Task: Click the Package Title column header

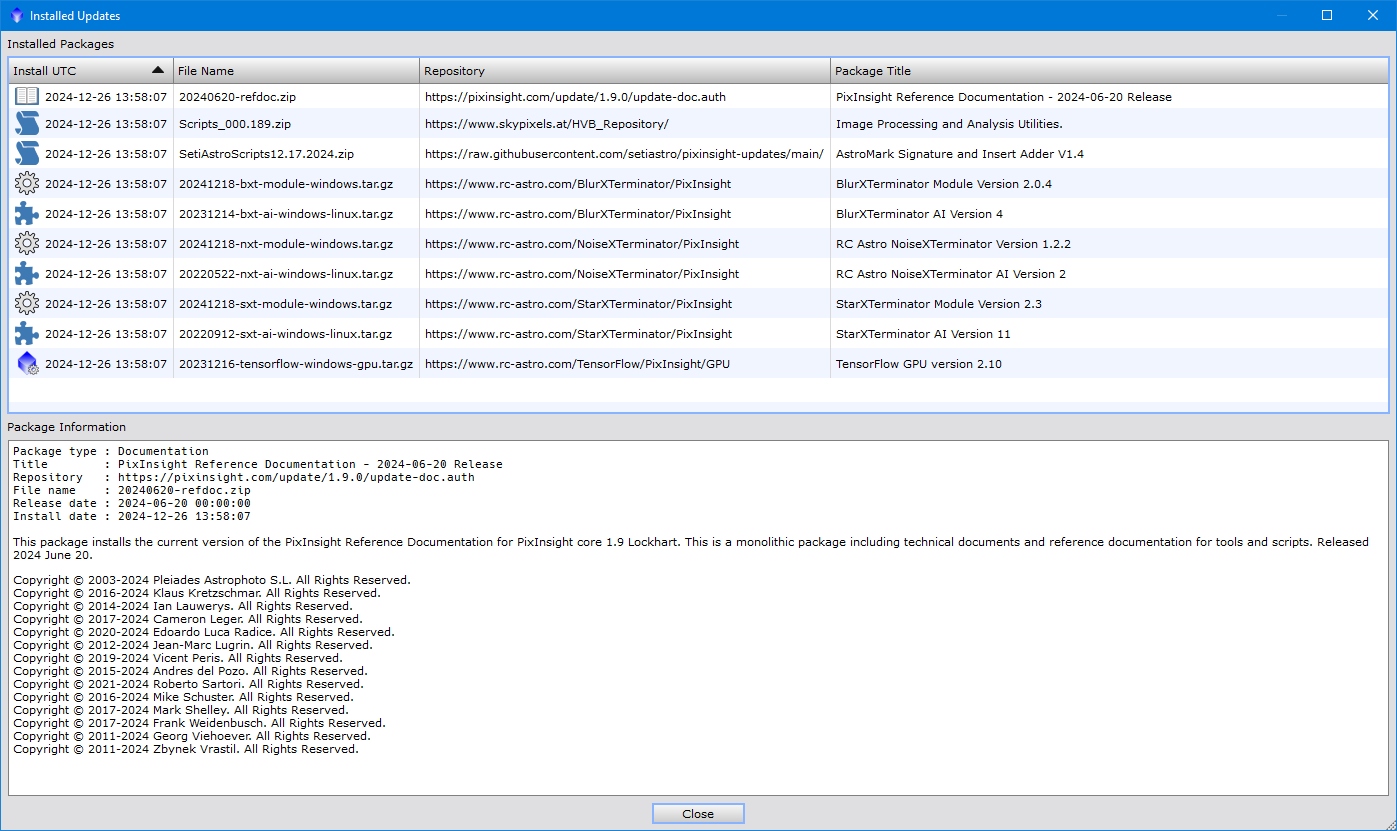Action: pos(1108,71)
